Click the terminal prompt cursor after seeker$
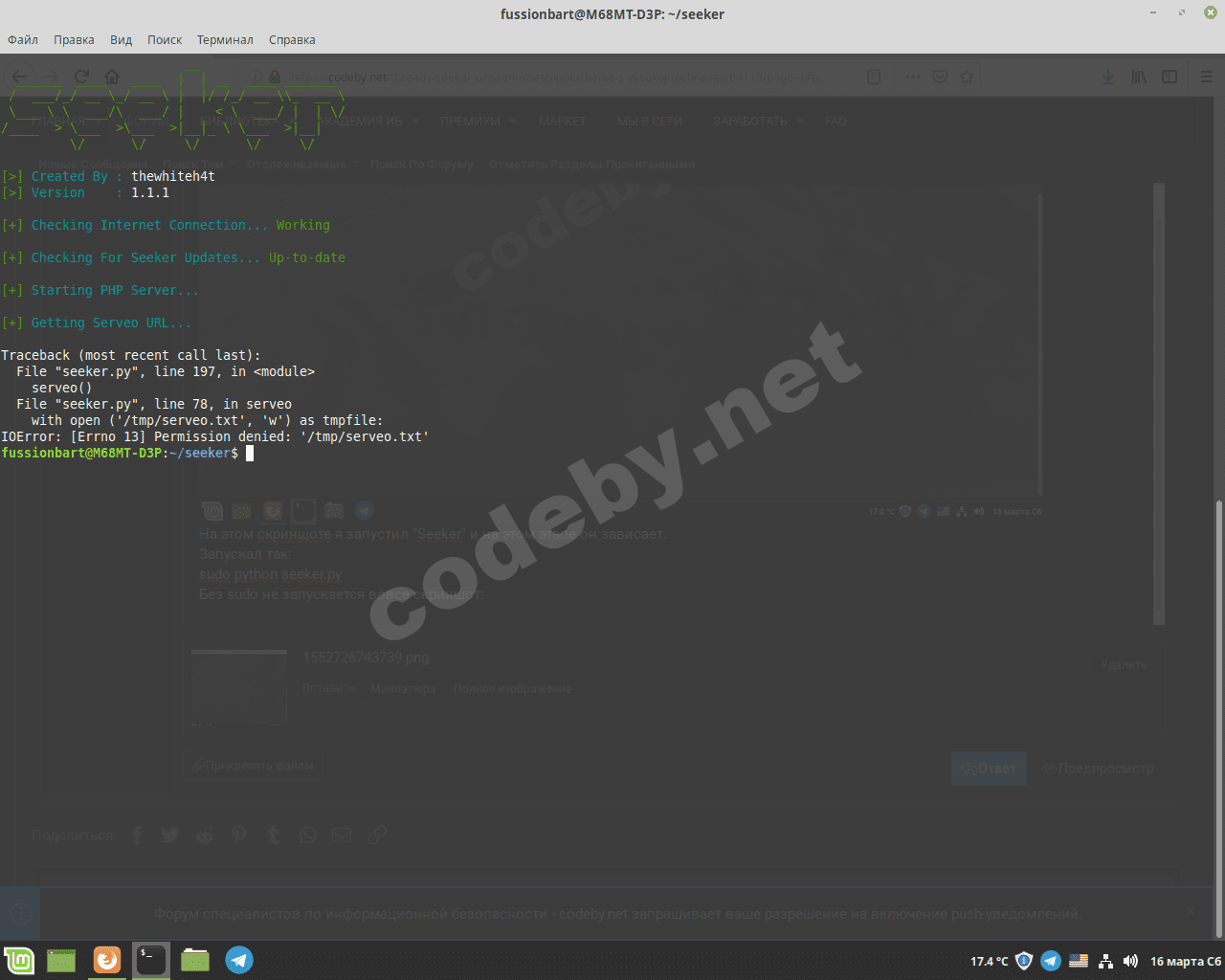Viewport: 1225px width, 980px height. pyautogui.click(x=250, y=453)
